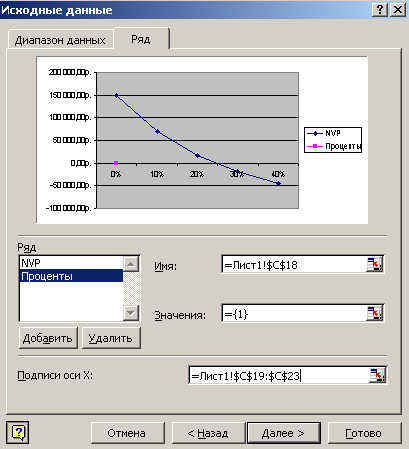Select the Ряд tab
The width and height of the screenshot is (409, 449).
pyautogui.click(x=141, y=39)
